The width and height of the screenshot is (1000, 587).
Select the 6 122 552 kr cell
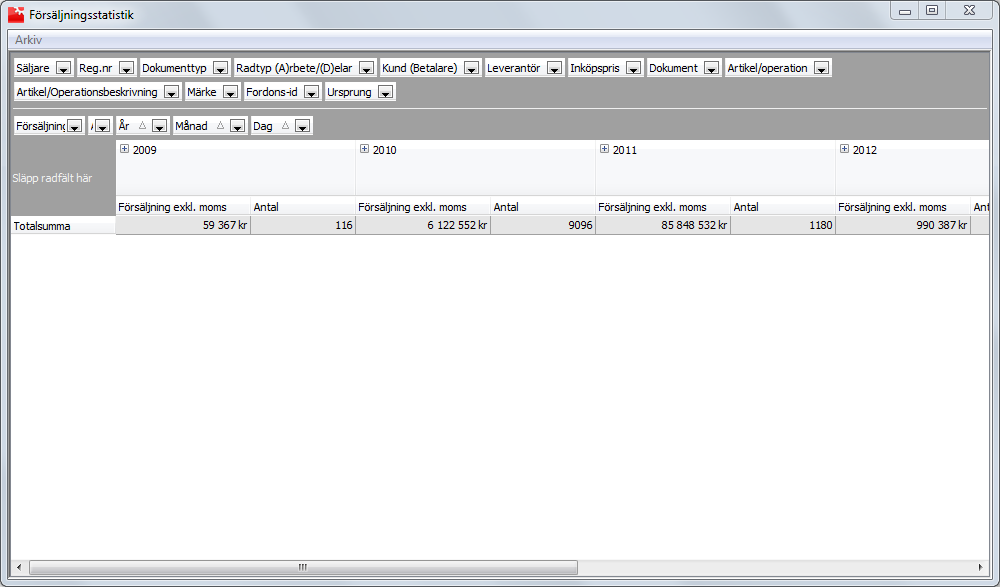pyautogui.click(x=423, y=225)
